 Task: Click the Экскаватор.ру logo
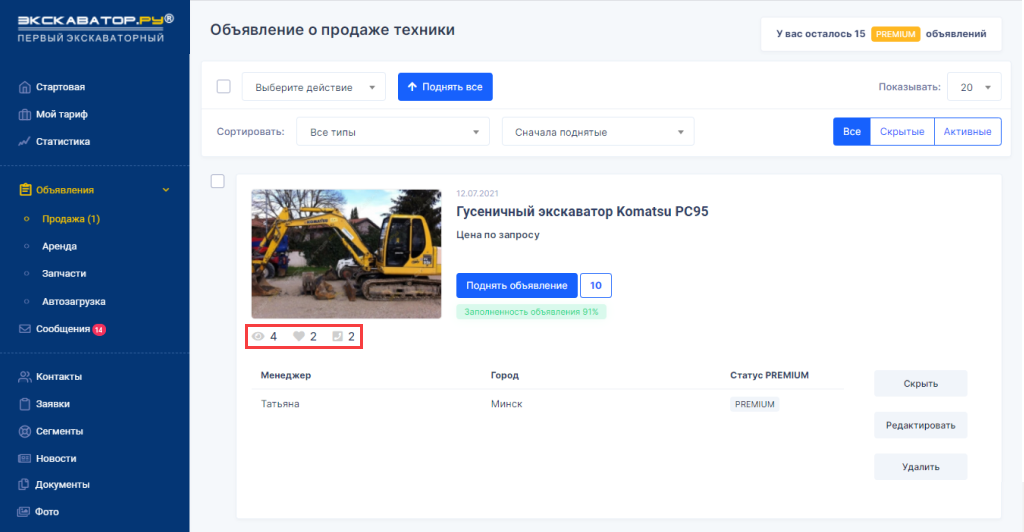tap(95, 29)
